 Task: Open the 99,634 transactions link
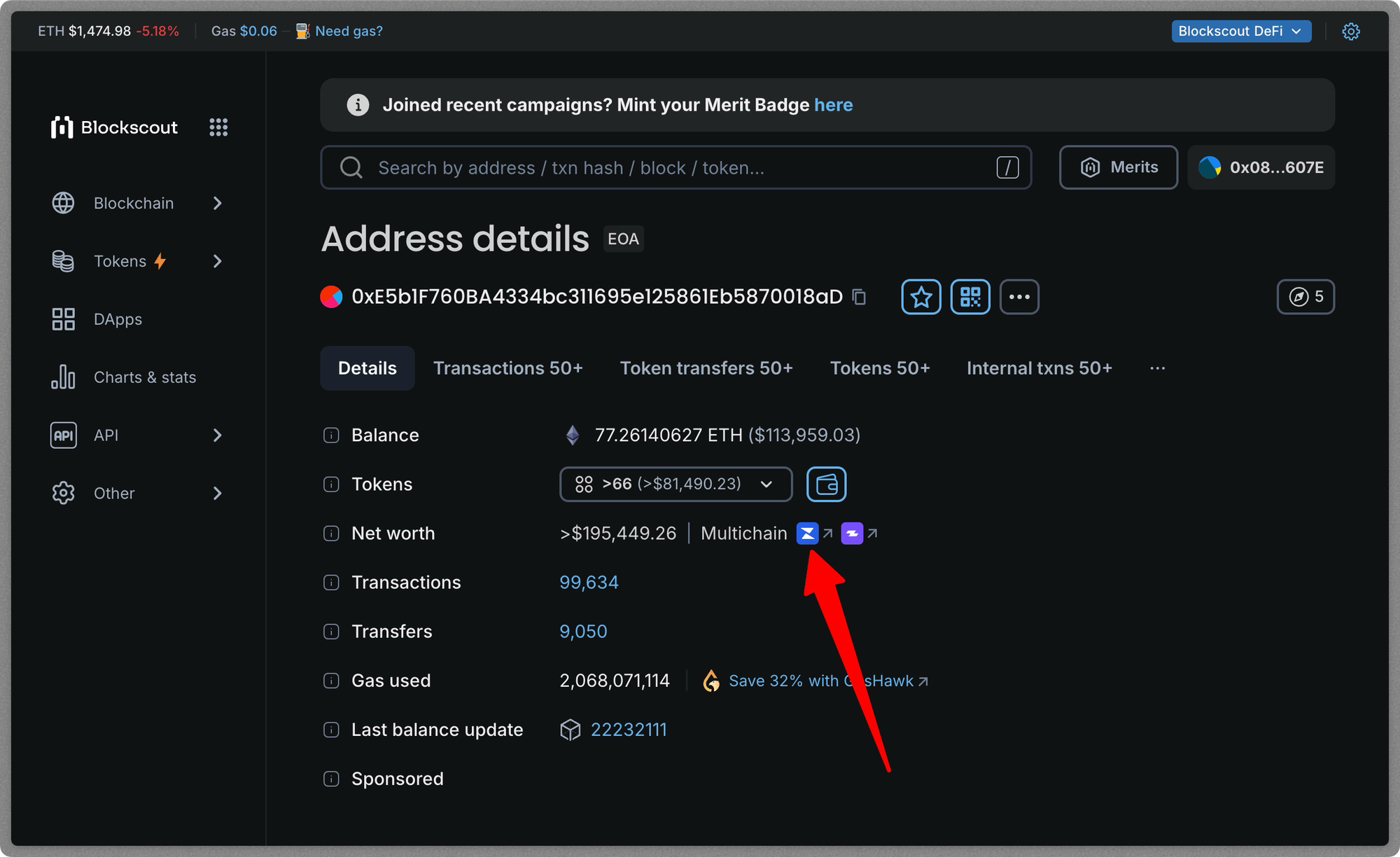click(x=589, y=583)
